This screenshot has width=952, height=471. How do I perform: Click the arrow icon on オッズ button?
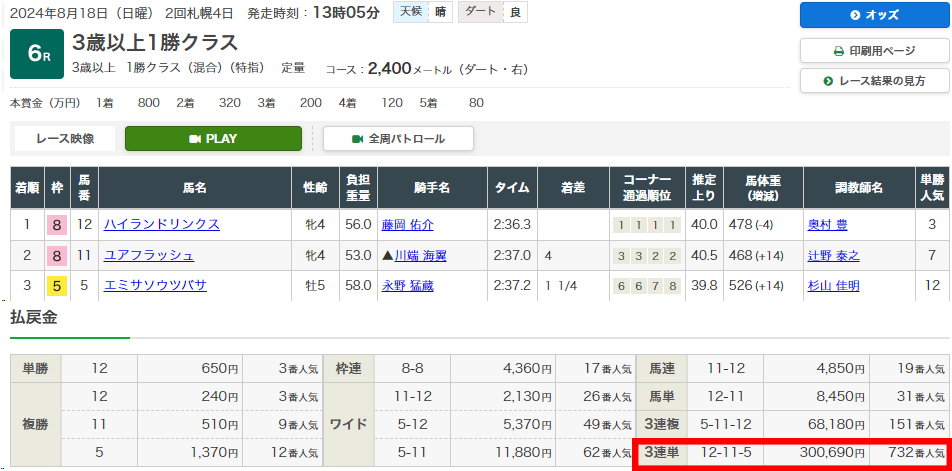(x=855, y=15)
